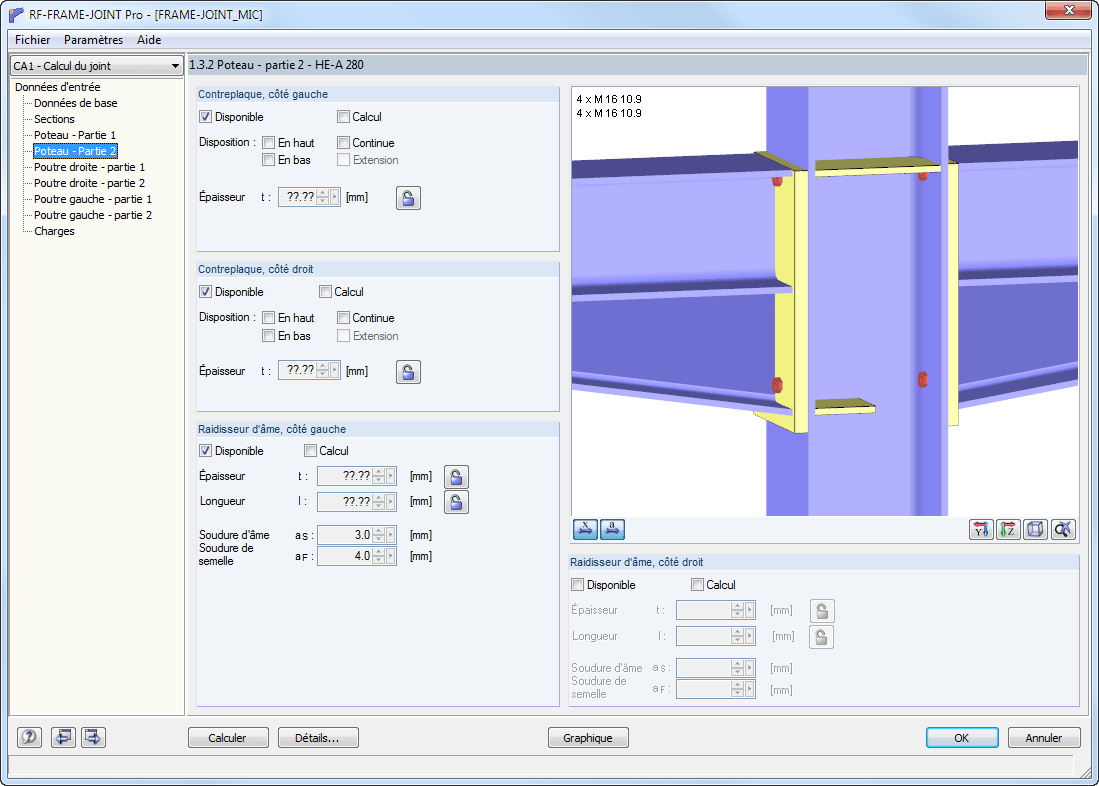Select Poutre droite - partie 2
This screenshot has height=786, width=1099.
90,183
